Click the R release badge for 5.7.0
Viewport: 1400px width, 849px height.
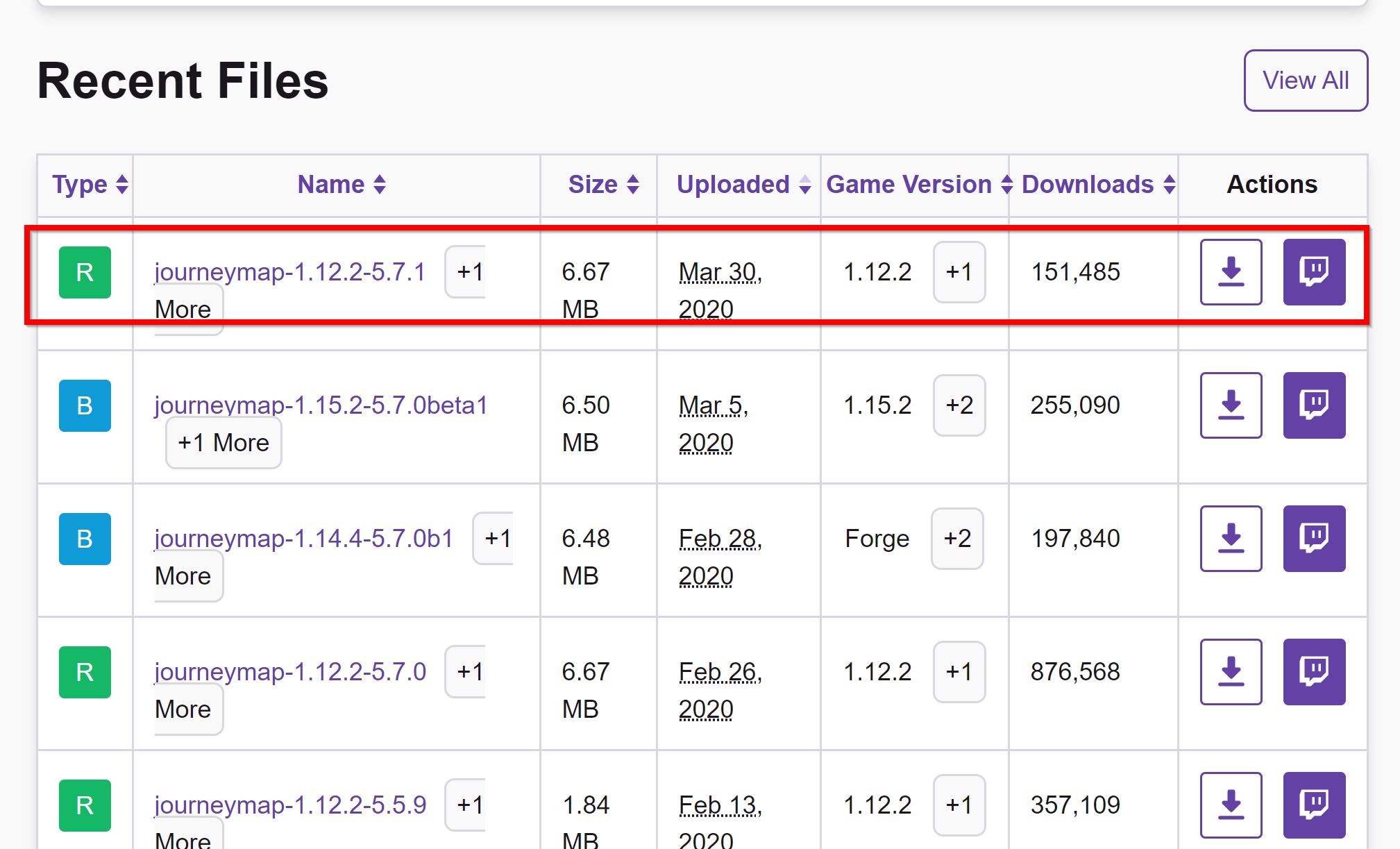tap(85, 672)
